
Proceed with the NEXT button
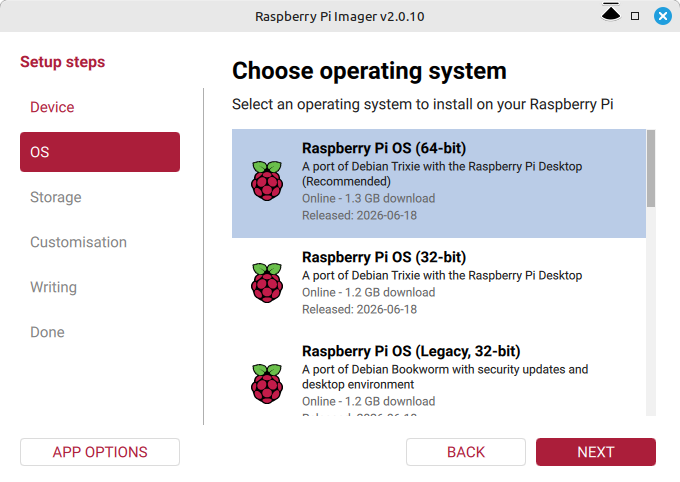(596, 452)
